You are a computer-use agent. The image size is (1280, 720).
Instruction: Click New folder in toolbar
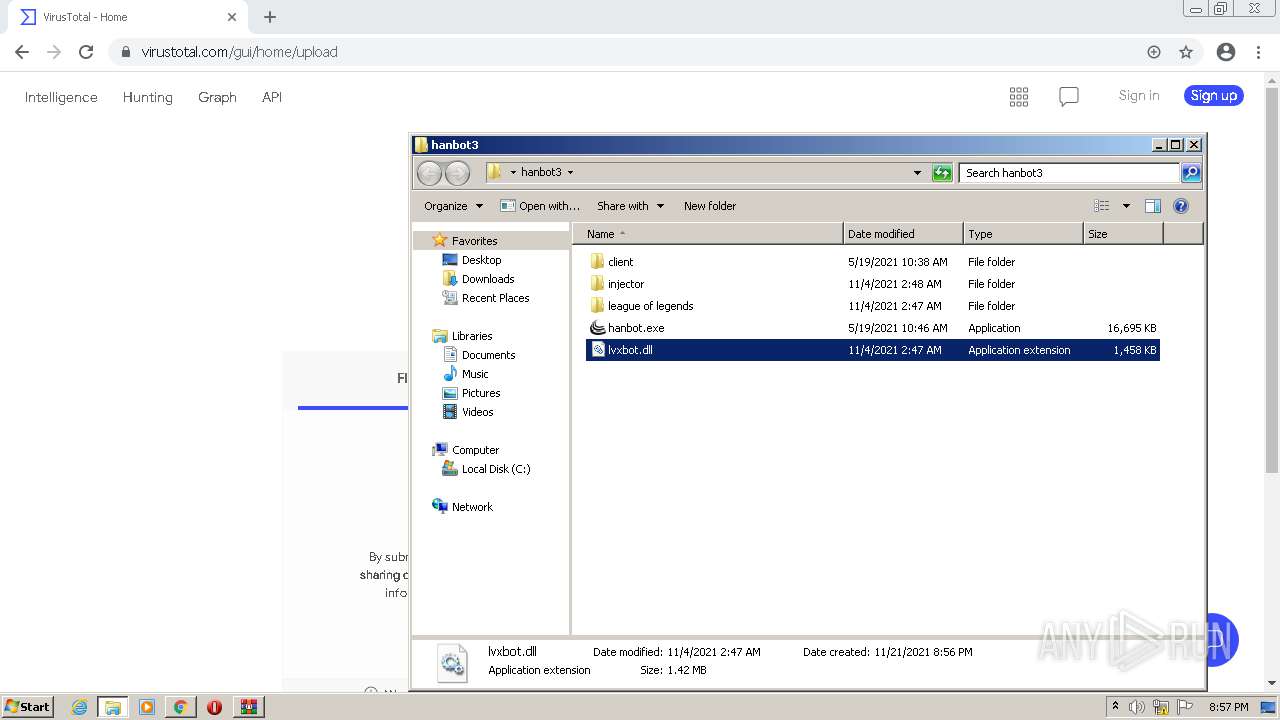click(x=710, y=206)
